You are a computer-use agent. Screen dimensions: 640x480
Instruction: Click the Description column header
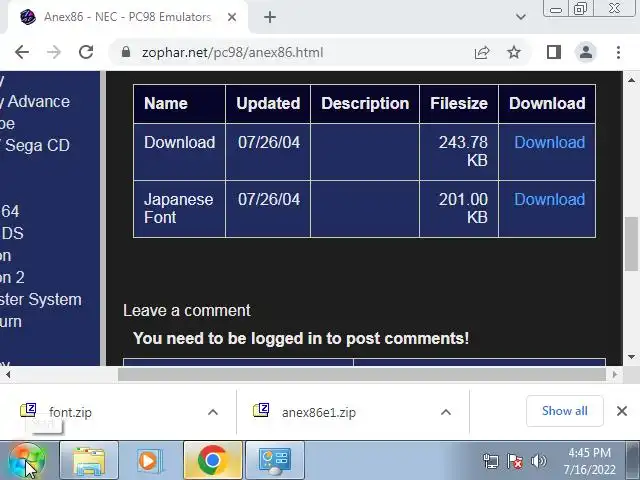(365, 103)
